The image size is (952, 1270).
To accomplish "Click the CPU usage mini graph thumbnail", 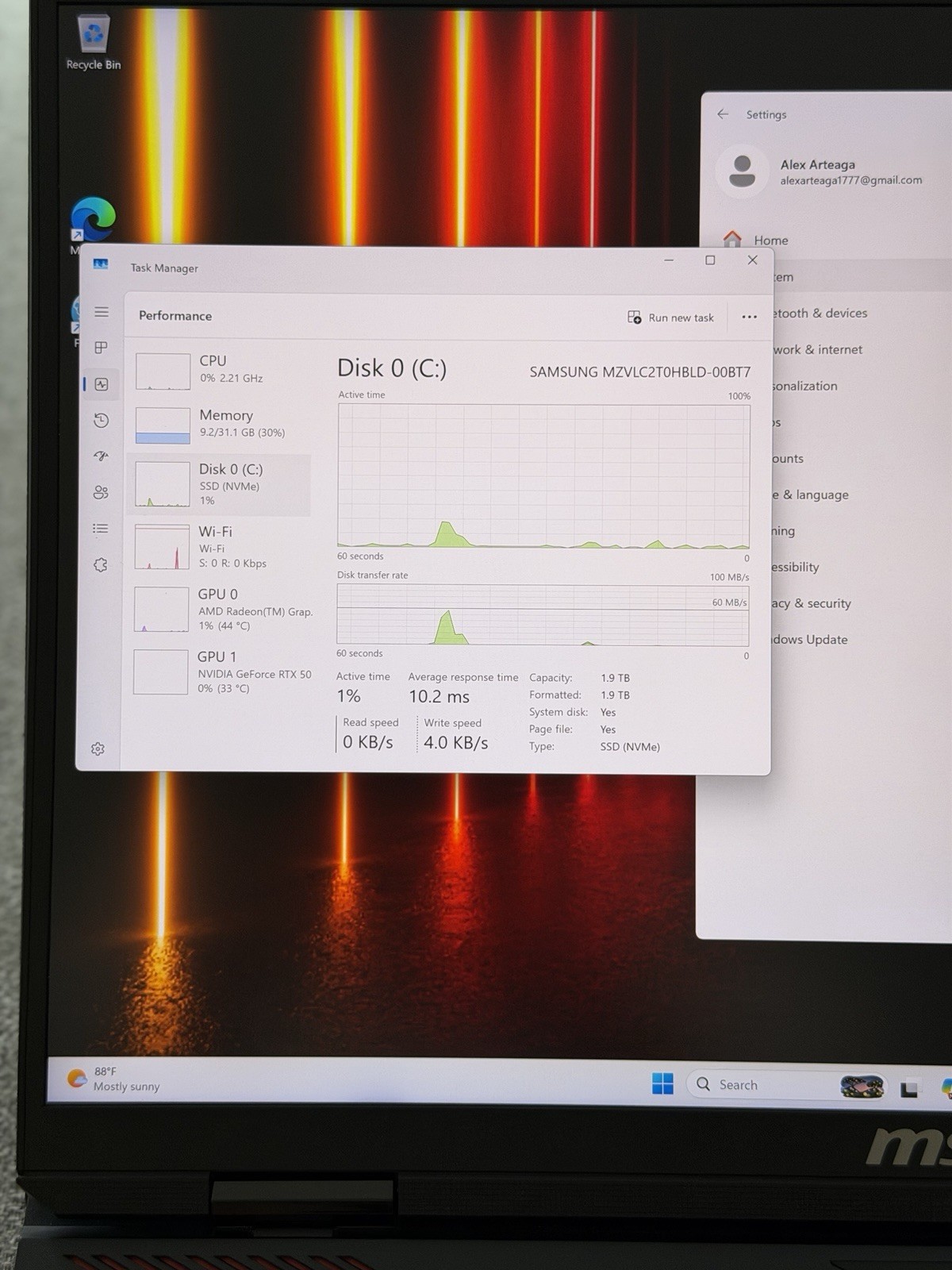I will click(163, 371).
